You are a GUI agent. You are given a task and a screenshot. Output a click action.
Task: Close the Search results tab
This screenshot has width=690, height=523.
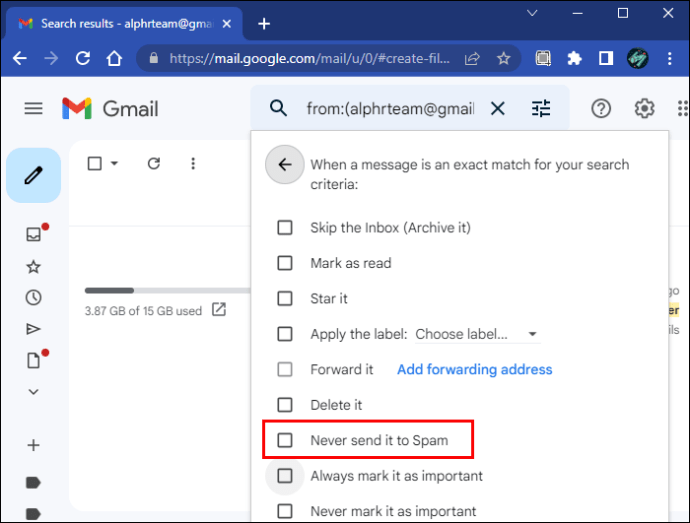227,24
